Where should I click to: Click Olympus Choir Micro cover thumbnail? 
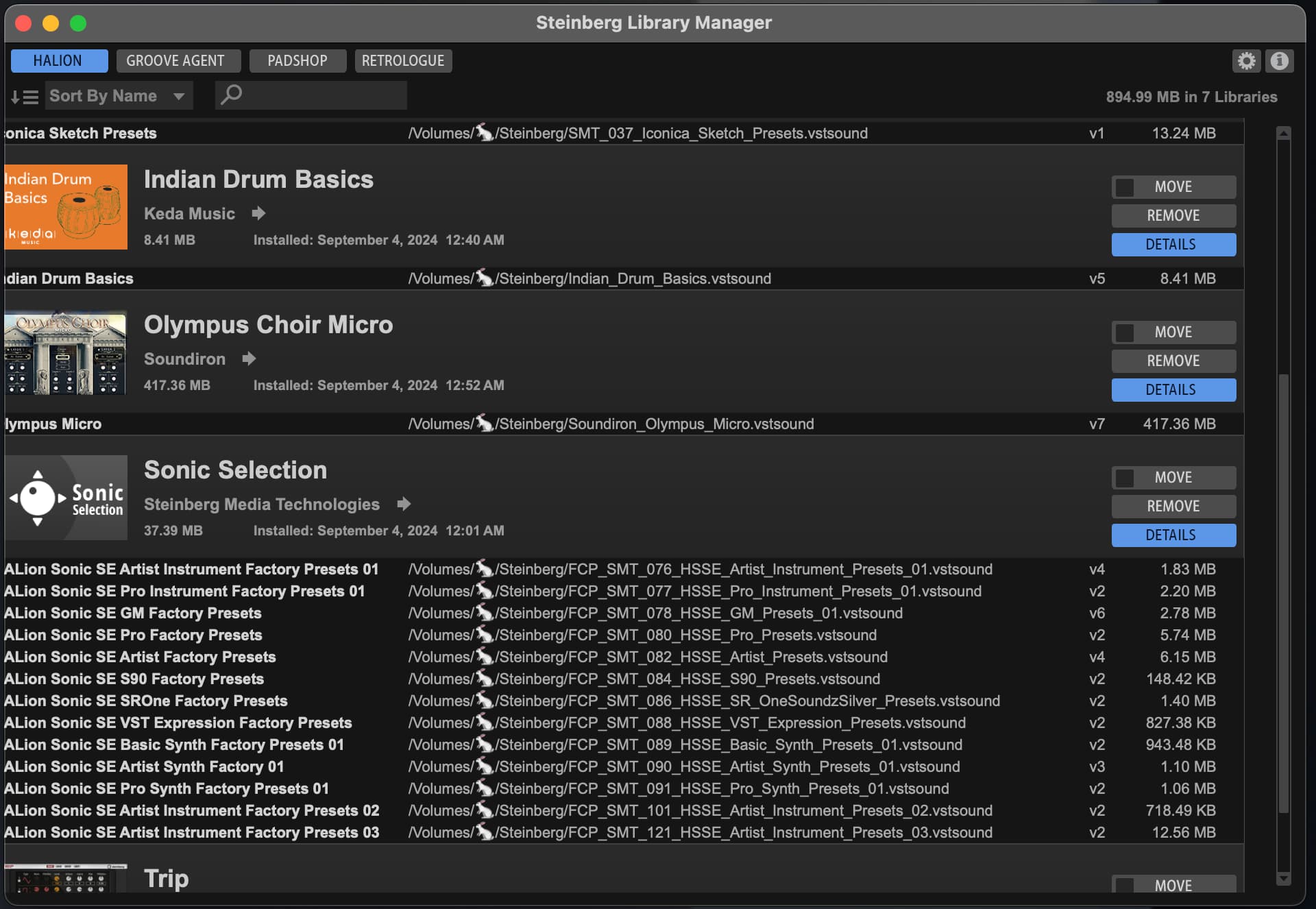pyautogui.click(x=66, y=352)
